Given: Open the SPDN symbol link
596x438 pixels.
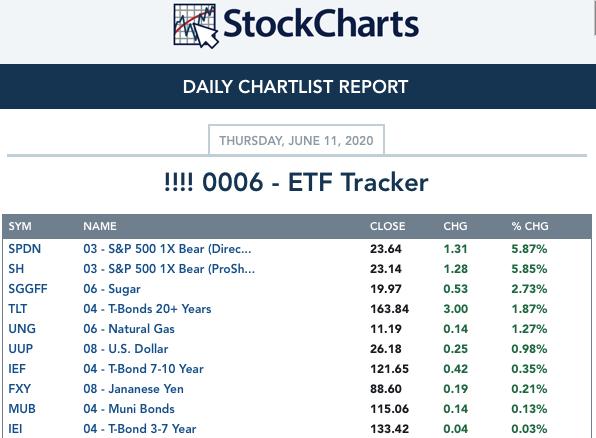Looking at the screenshot, I should [25, 249].
